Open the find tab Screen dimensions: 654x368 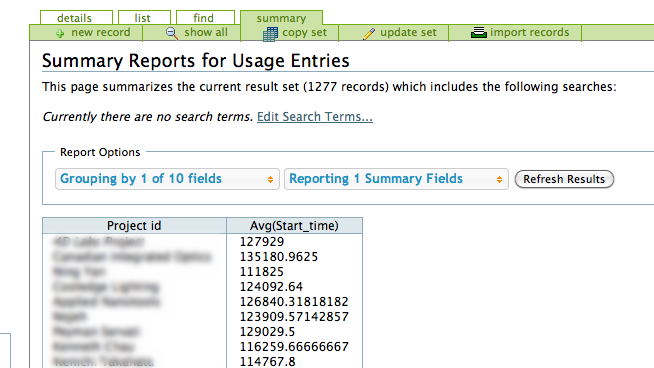pos(205,18)
